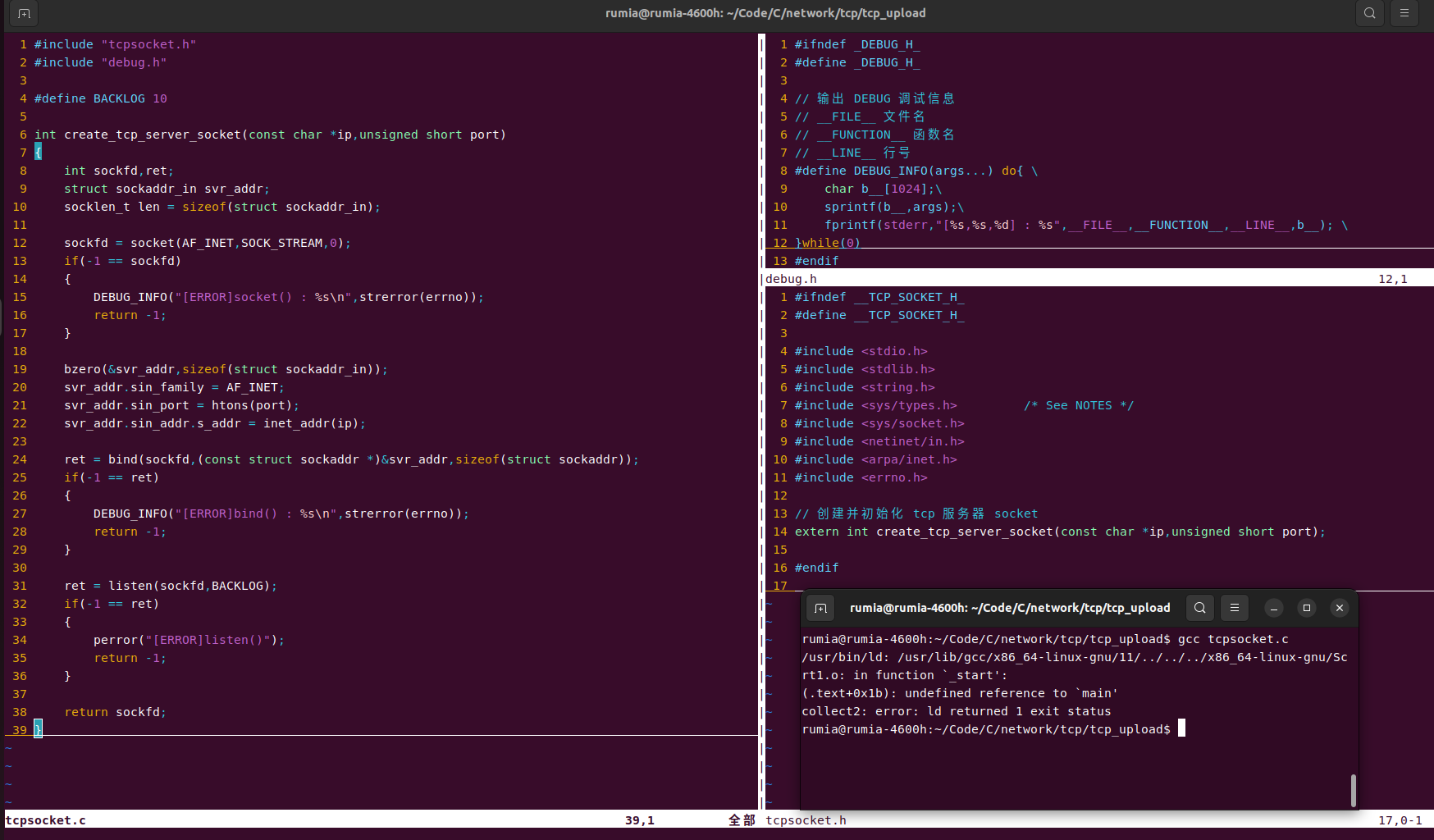The height and width of the screenshot is (840, 1434).
Task: Click '#ifndef __TCP_SOCKET_H_' in tcpsocket.h
Action: coord(879,297)
